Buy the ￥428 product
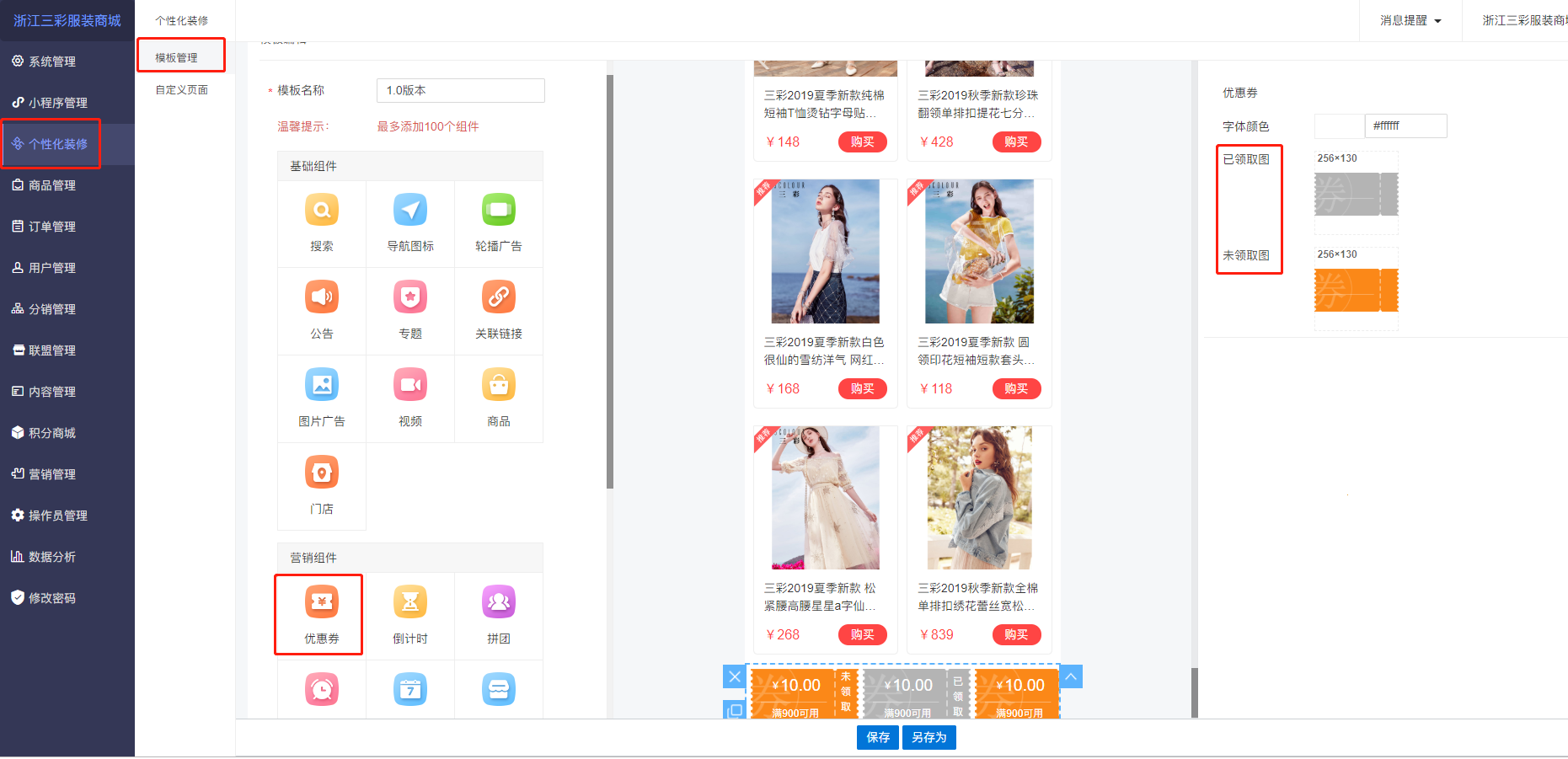 click(1016, 142)
